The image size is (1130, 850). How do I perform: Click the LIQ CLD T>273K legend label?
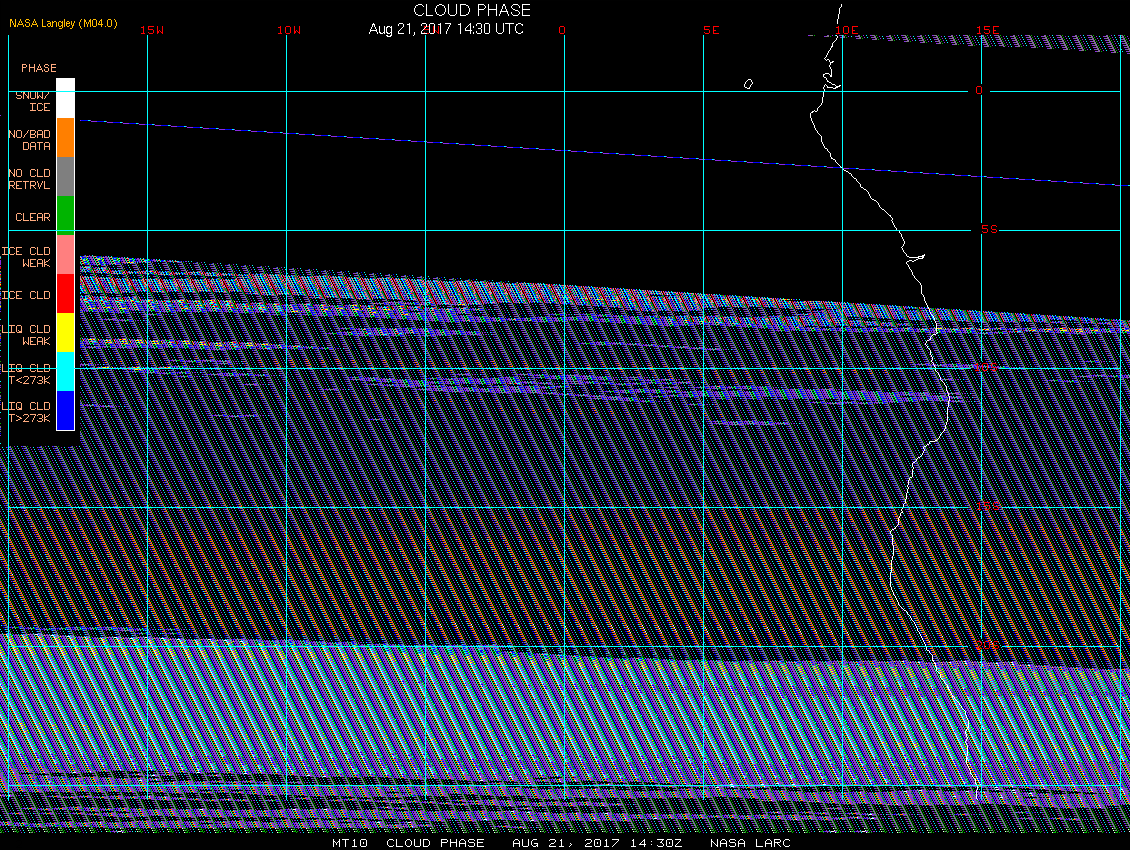[27, 412]
